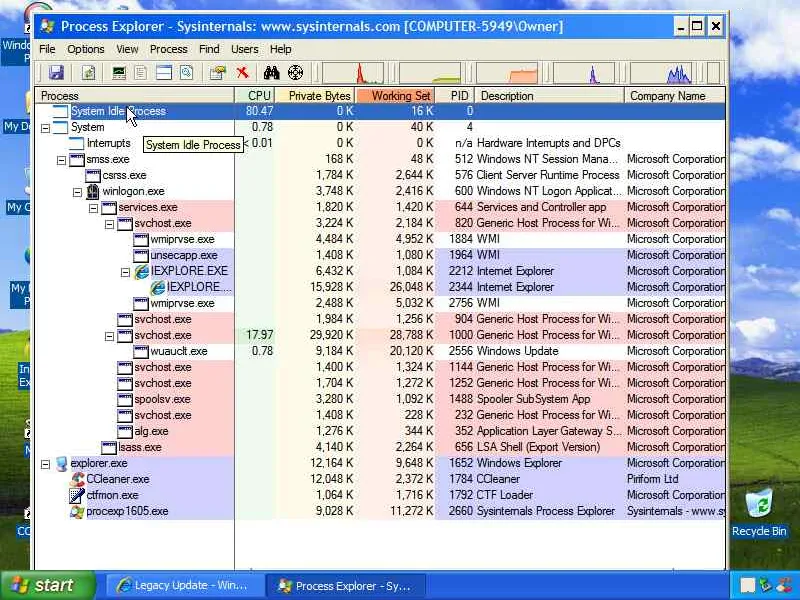800x600 pixels.
Task: Click the Process Explorer title bar icon
Action: [x=48, y=26]
